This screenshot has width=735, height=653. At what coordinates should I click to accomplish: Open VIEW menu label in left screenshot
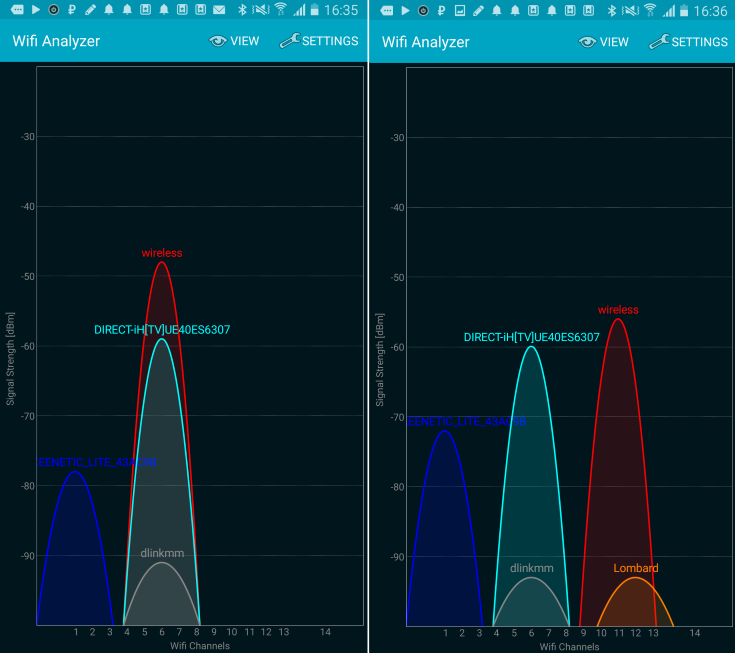[245, 41]
